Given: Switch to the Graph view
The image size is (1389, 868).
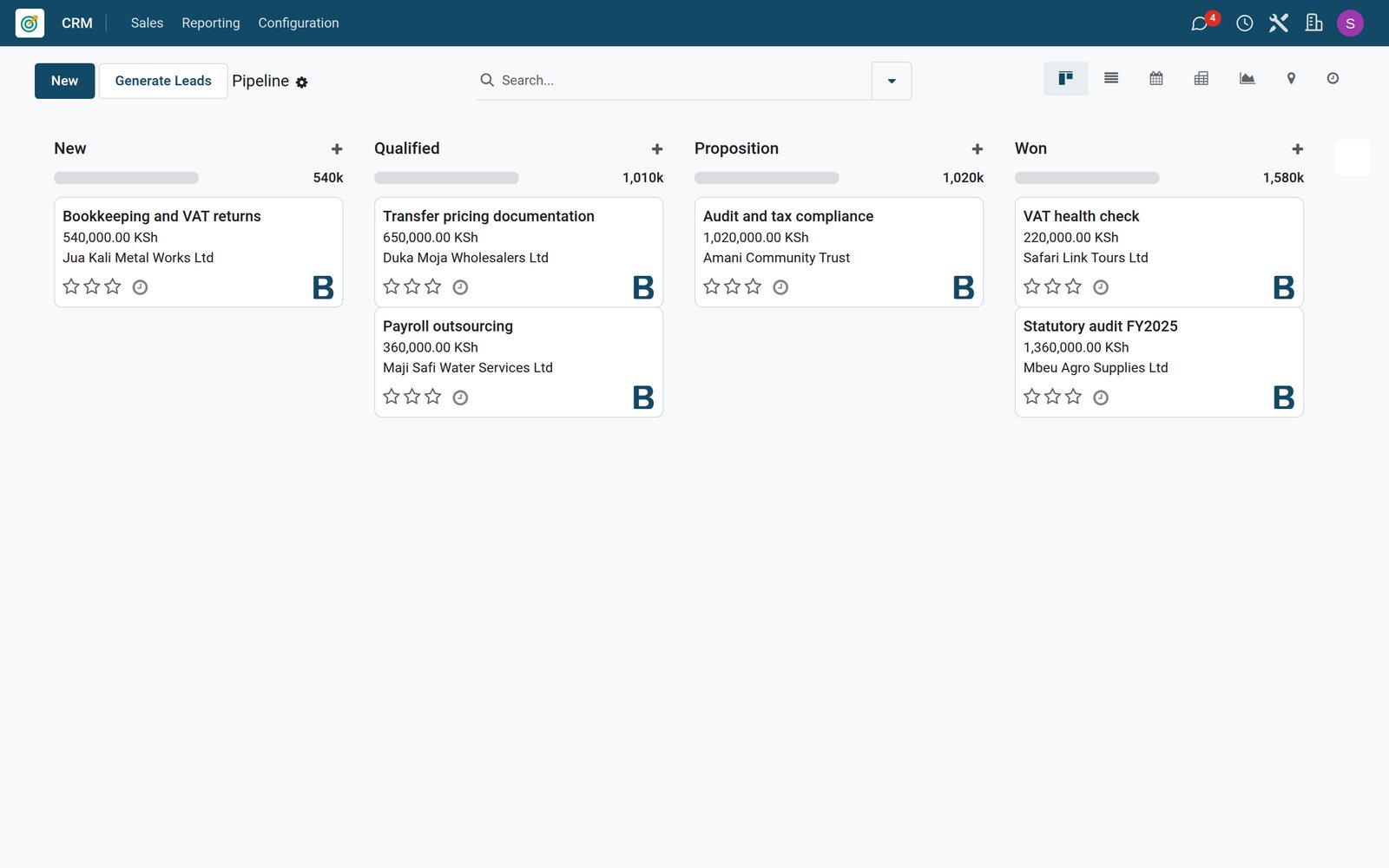Looking at the screenshot, I should [x=1247, y=79].
